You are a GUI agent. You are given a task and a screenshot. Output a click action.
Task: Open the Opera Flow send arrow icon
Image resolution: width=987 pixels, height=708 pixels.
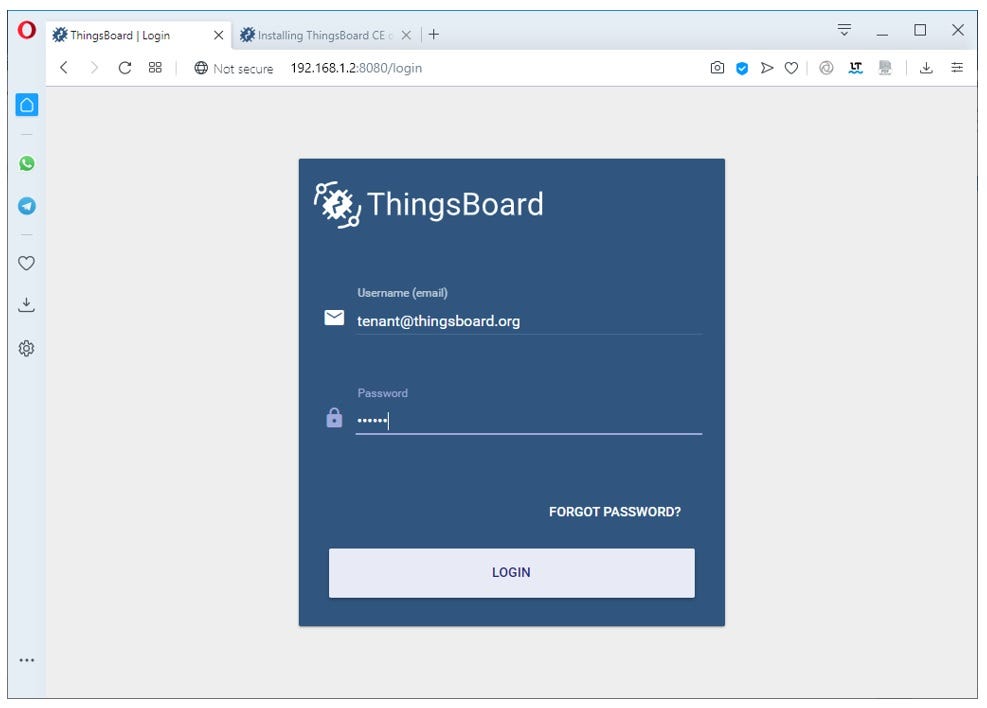767,67
